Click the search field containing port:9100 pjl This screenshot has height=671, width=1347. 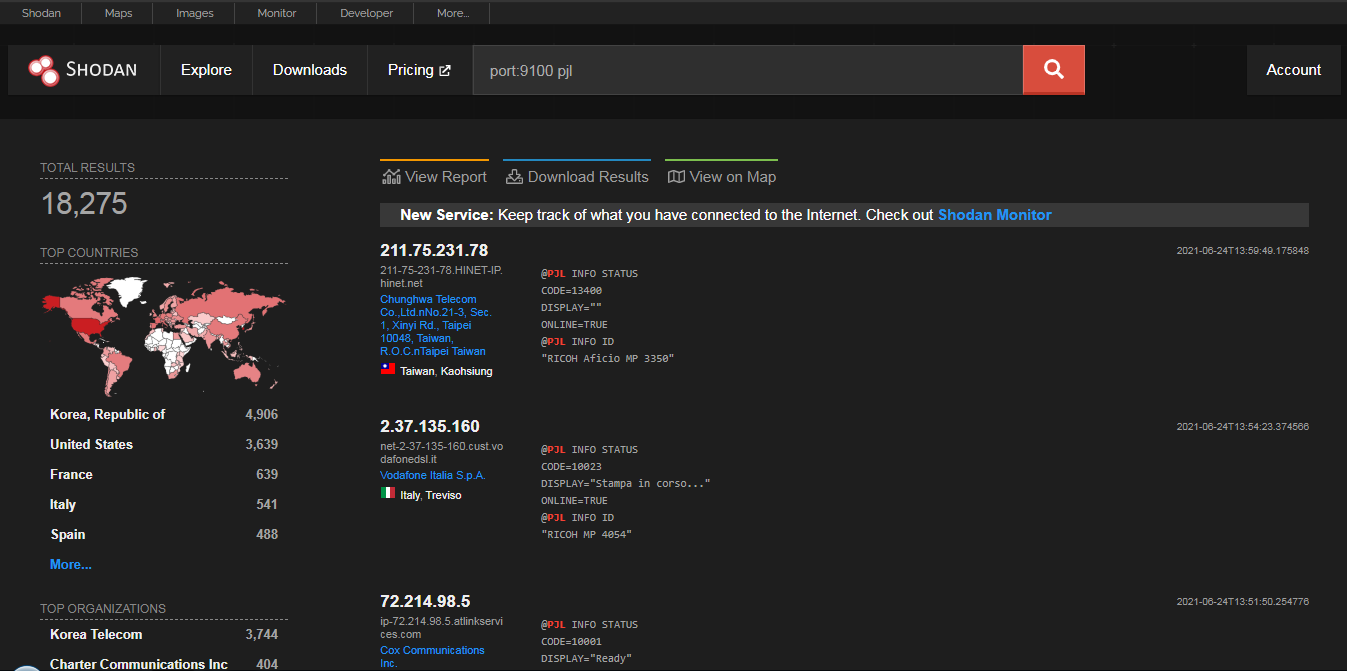[x=748, y=70]
